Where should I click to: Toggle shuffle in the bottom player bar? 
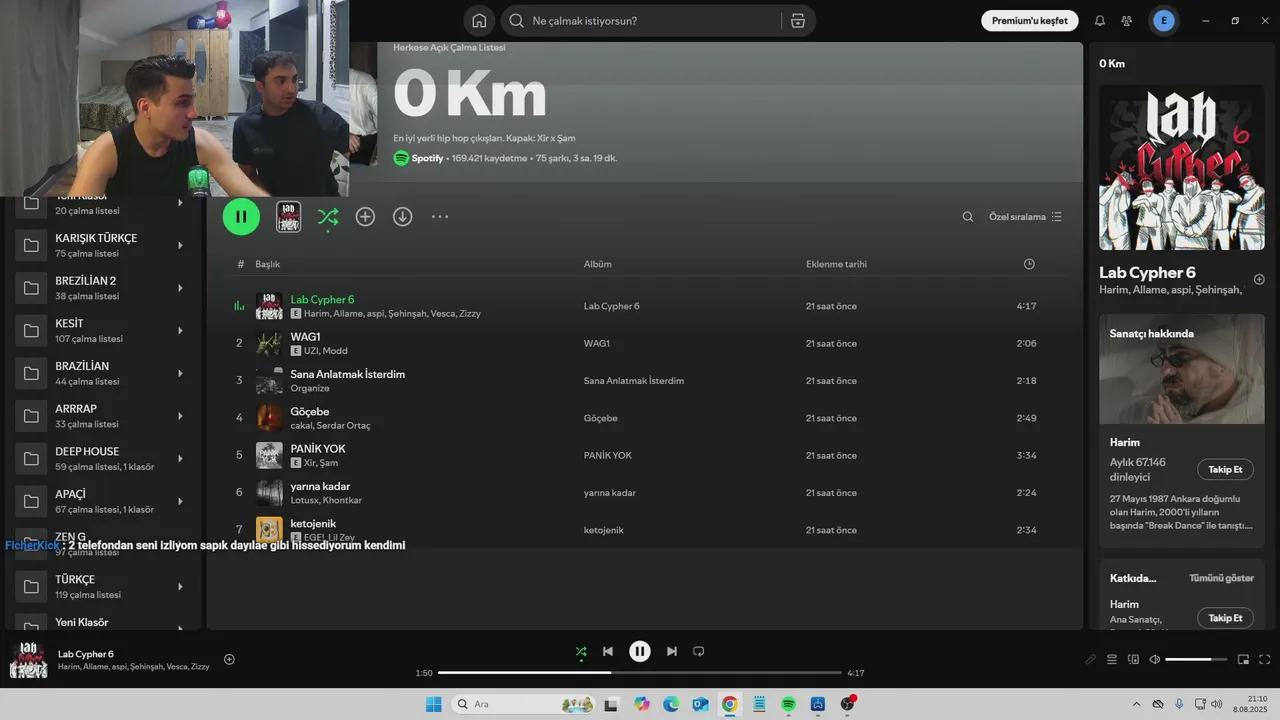(581, 652)
